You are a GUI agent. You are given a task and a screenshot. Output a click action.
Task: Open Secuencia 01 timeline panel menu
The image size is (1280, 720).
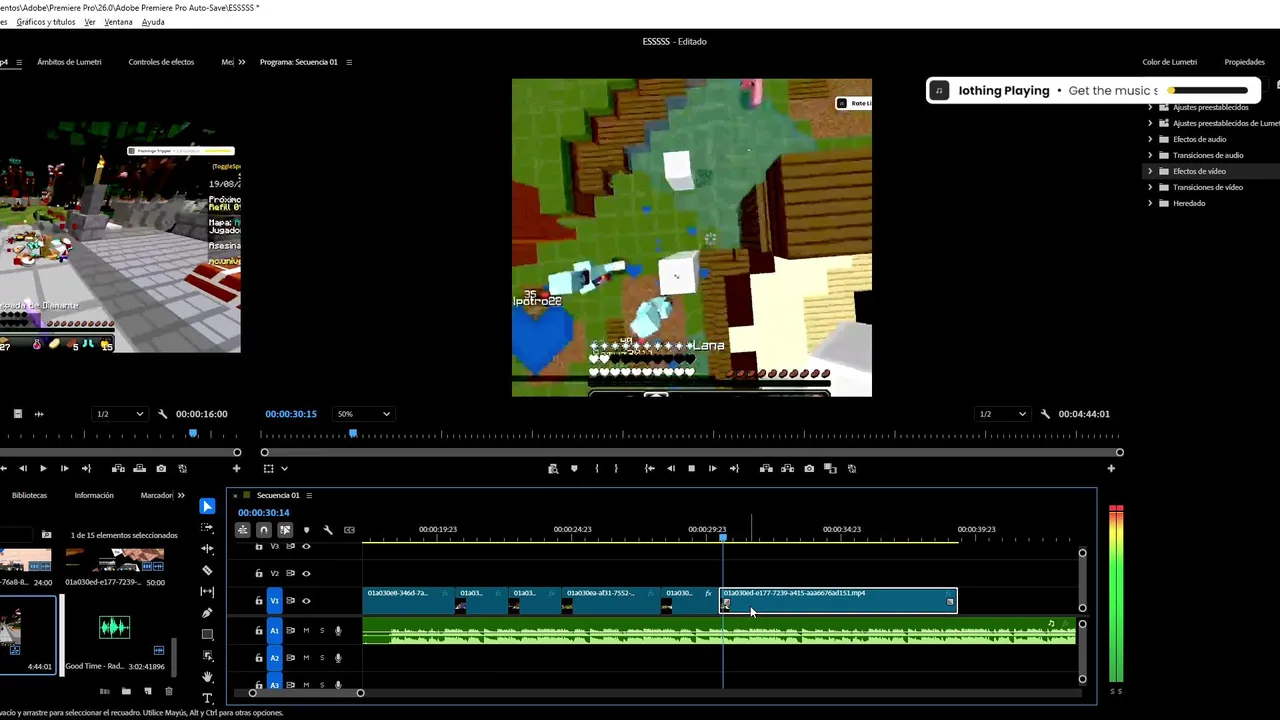point(309,495)
